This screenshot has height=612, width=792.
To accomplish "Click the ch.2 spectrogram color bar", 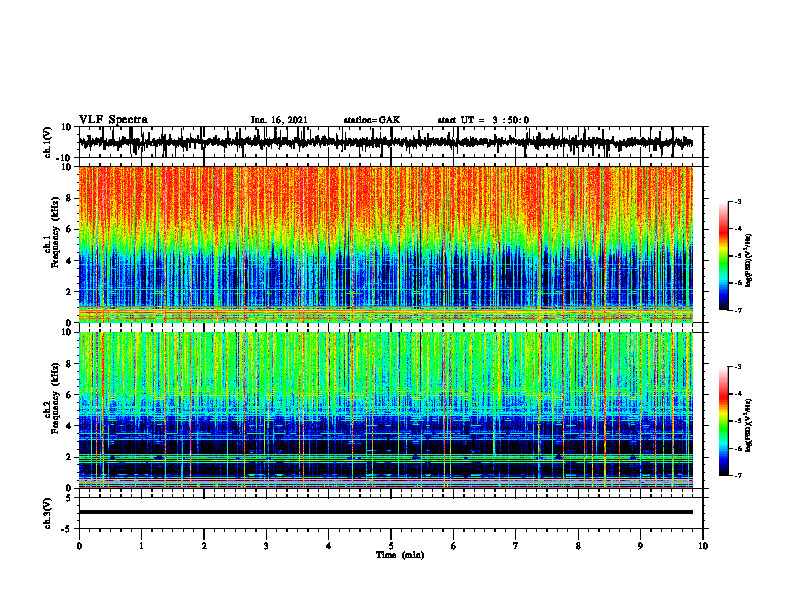I will click(x=724, y=421).
